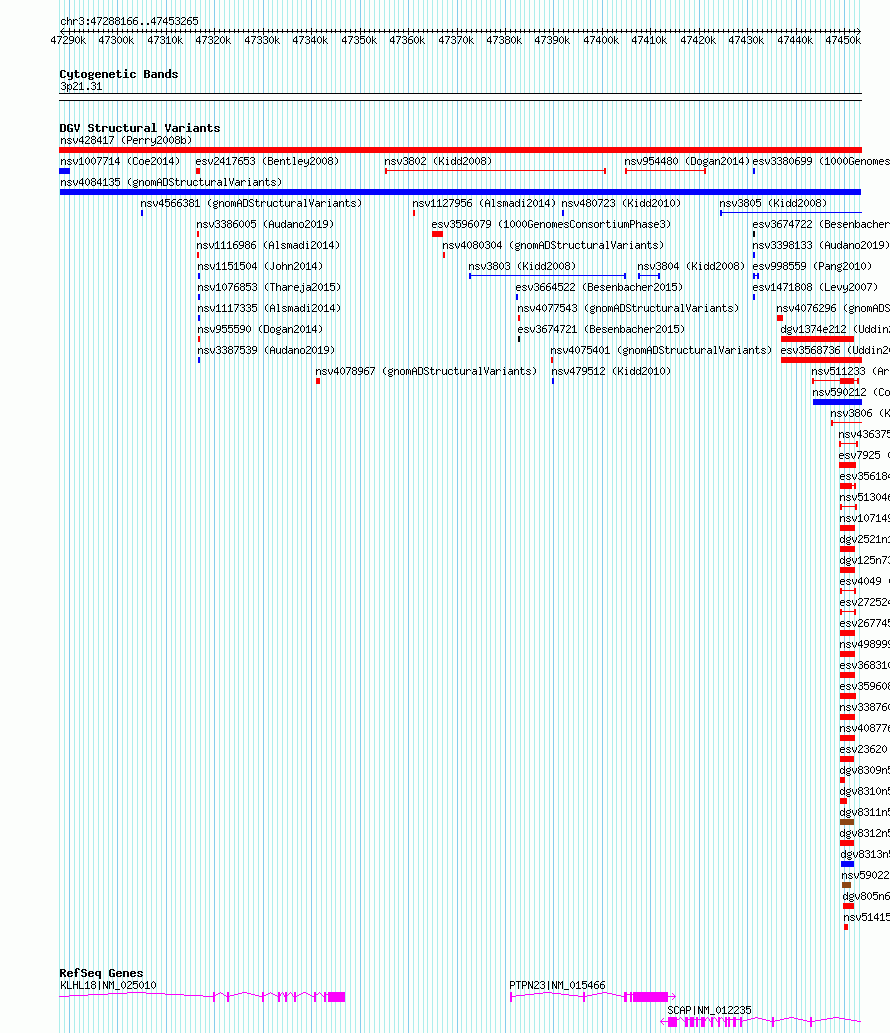Select esv3664522 (Besenbacher2015) label
This screenshot has height=1033, width=890.
coord(599,288)
